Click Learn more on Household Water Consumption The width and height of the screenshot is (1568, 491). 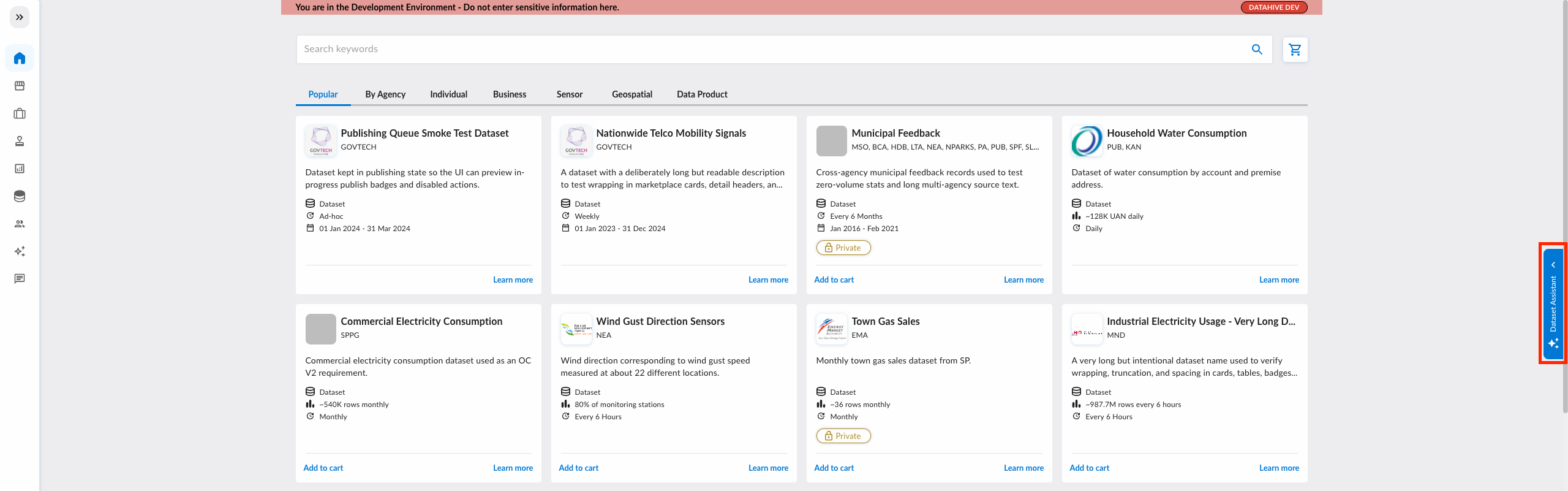[x=1279, y=280]
